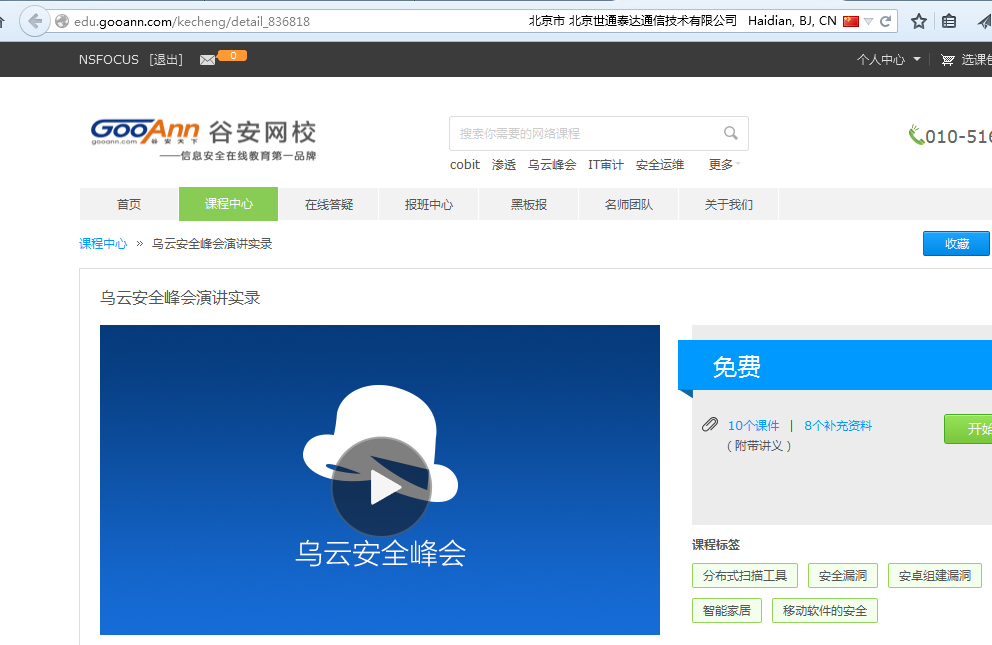Bookmark this page with the star icon
Image resolution: width=992 pixels, height=645 pixels.
919,22
